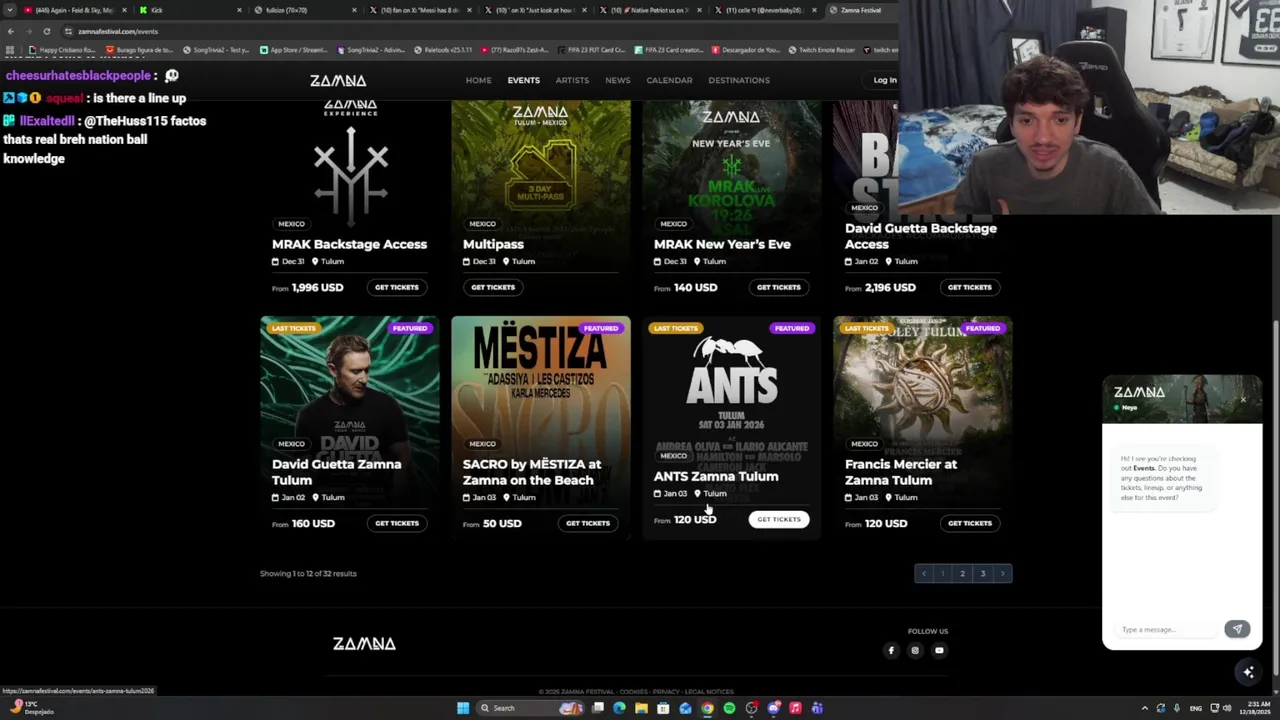Open the taskbar clock showing 2:31 AM
Image resolution: width=1280 pixels, height=720 pixels.
pos(1254,708)
